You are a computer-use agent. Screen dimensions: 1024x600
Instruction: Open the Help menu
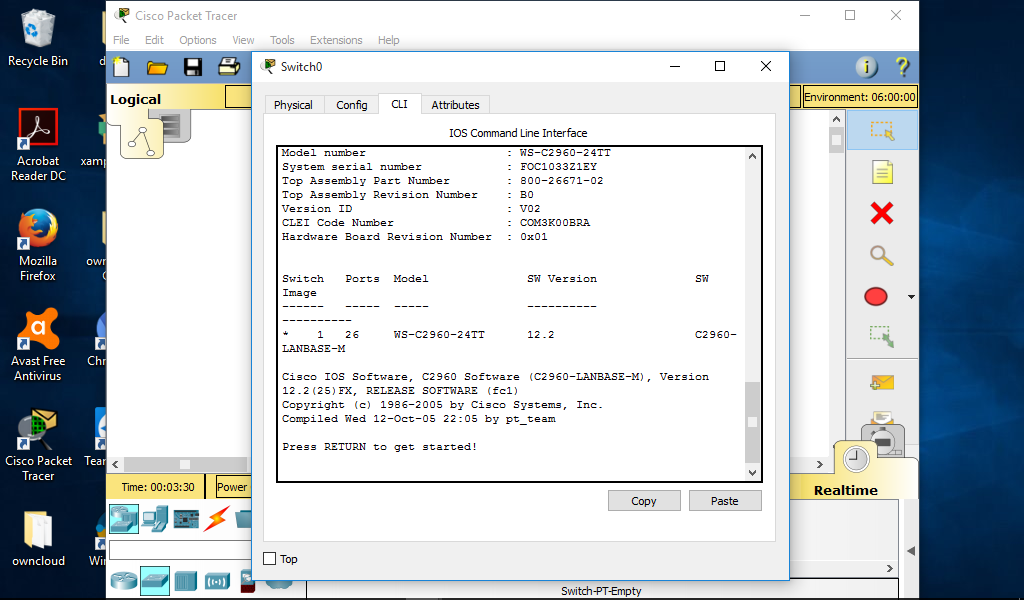[388, 40]
